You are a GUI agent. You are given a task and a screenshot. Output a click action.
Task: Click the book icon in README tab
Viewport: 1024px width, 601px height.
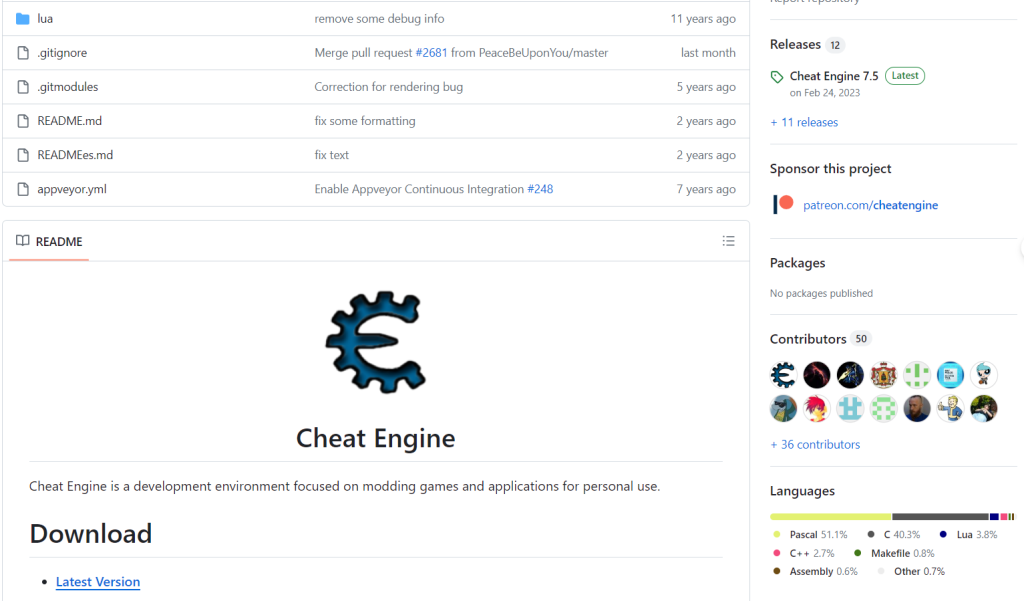coord(23,241)
